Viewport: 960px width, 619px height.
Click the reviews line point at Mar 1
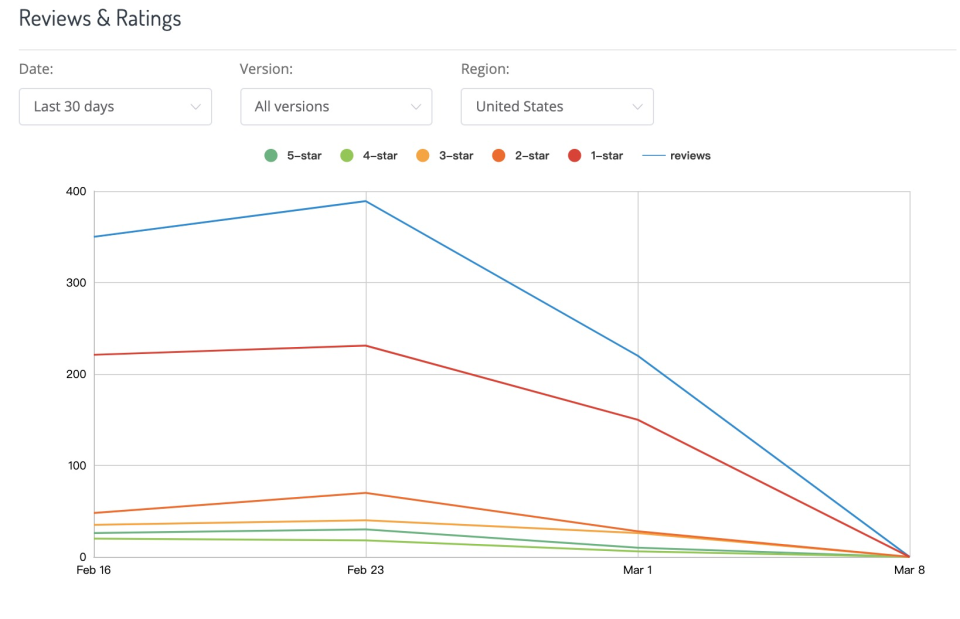638,355
